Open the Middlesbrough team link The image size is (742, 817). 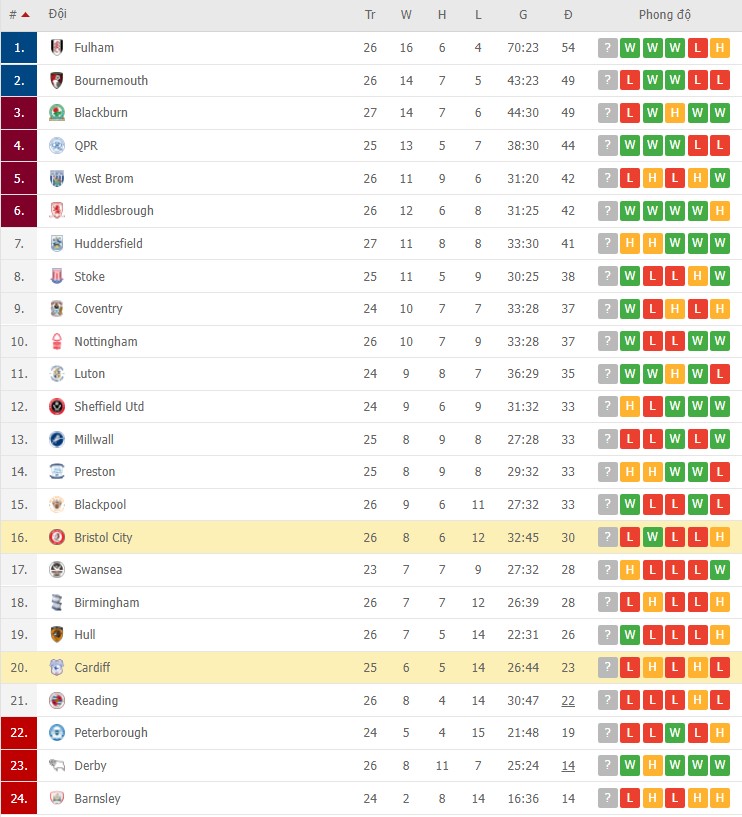click(113, 211)
